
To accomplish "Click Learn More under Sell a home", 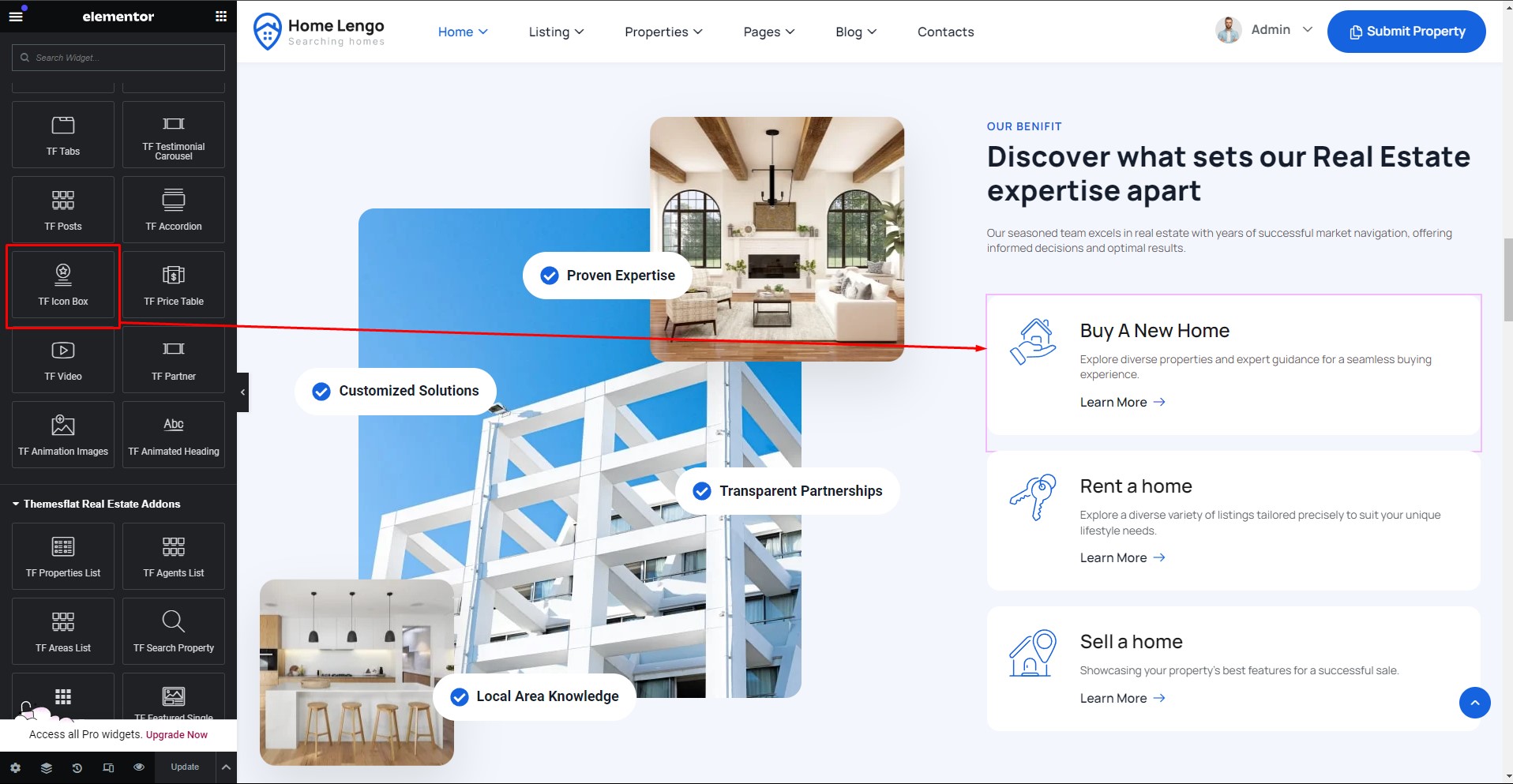I will pyautogui.click(x=1122, y=698).
